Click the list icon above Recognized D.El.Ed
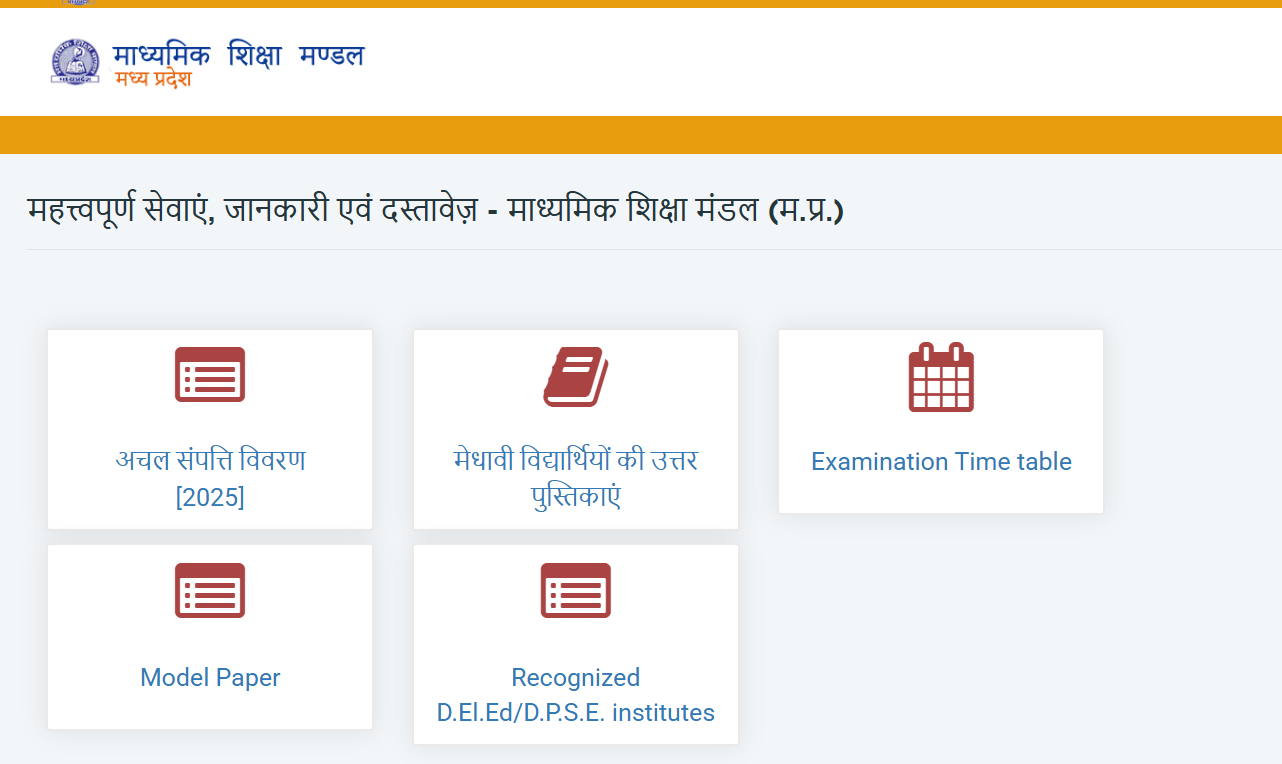Image resolution: width=1282 pixels, height=764 pixels. pyautogui.click(x=576, y=591)
